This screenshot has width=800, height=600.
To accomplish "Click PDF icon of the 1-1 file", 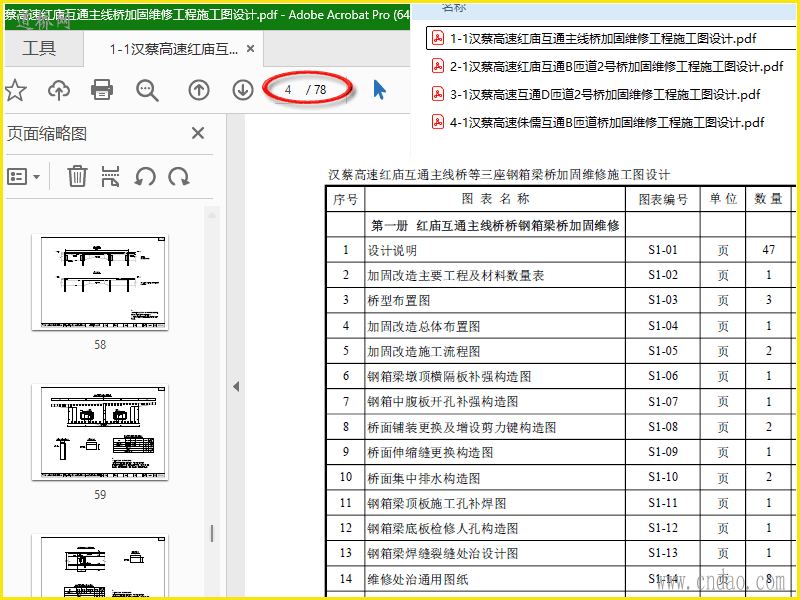I will 438,39.
